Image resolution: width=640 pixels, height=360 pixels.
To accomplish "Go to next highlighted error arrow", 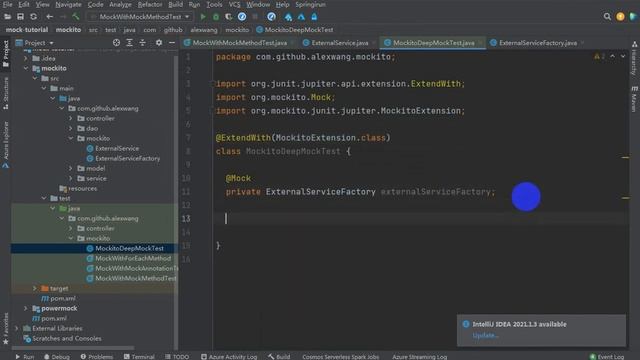I will pos(623,56).
